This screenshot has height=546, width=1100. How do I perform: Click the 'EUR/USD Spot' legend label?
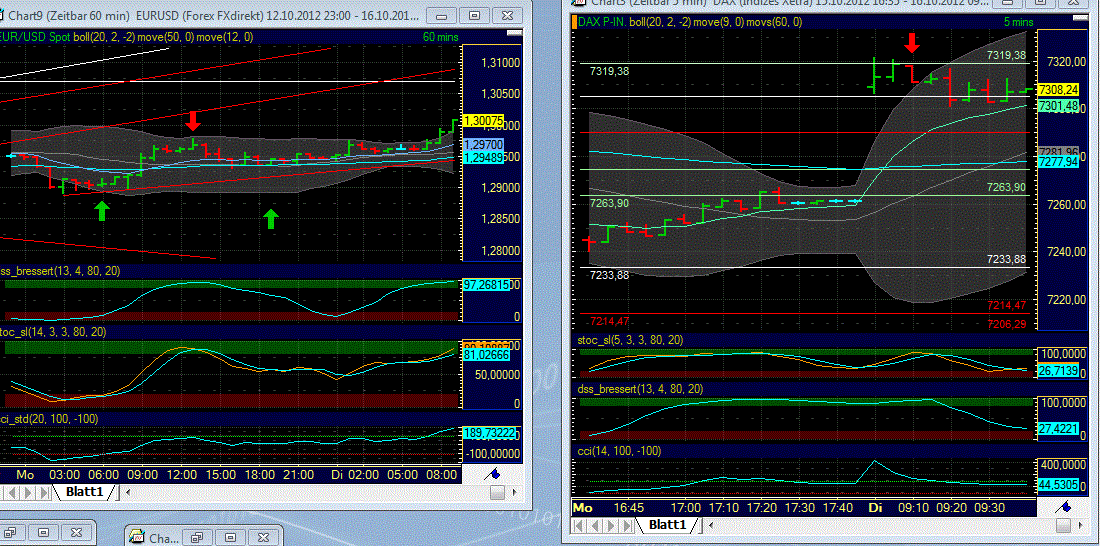point(33,36)
